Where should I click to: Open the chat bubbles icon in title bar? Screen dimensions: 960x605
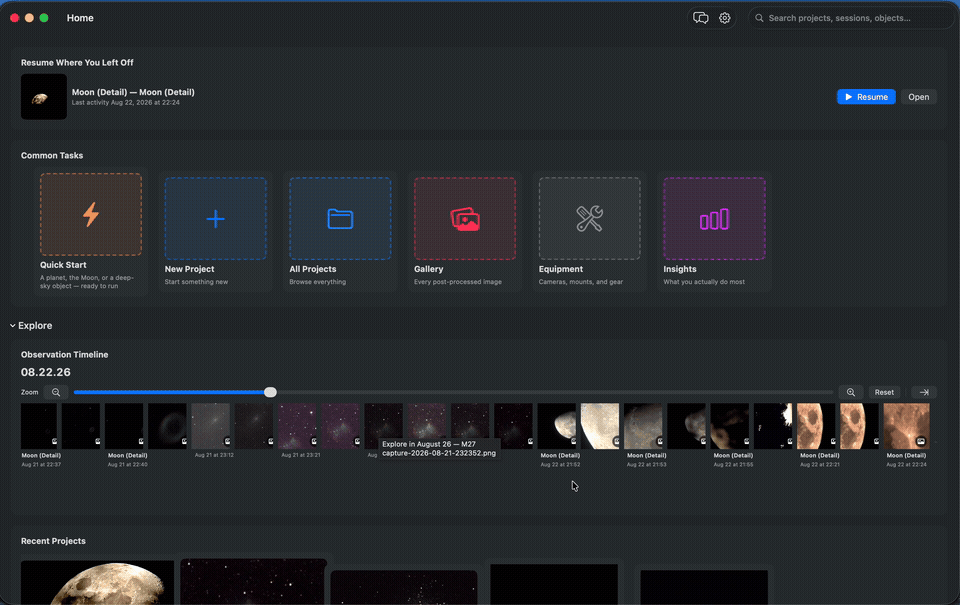pos(700,18)
